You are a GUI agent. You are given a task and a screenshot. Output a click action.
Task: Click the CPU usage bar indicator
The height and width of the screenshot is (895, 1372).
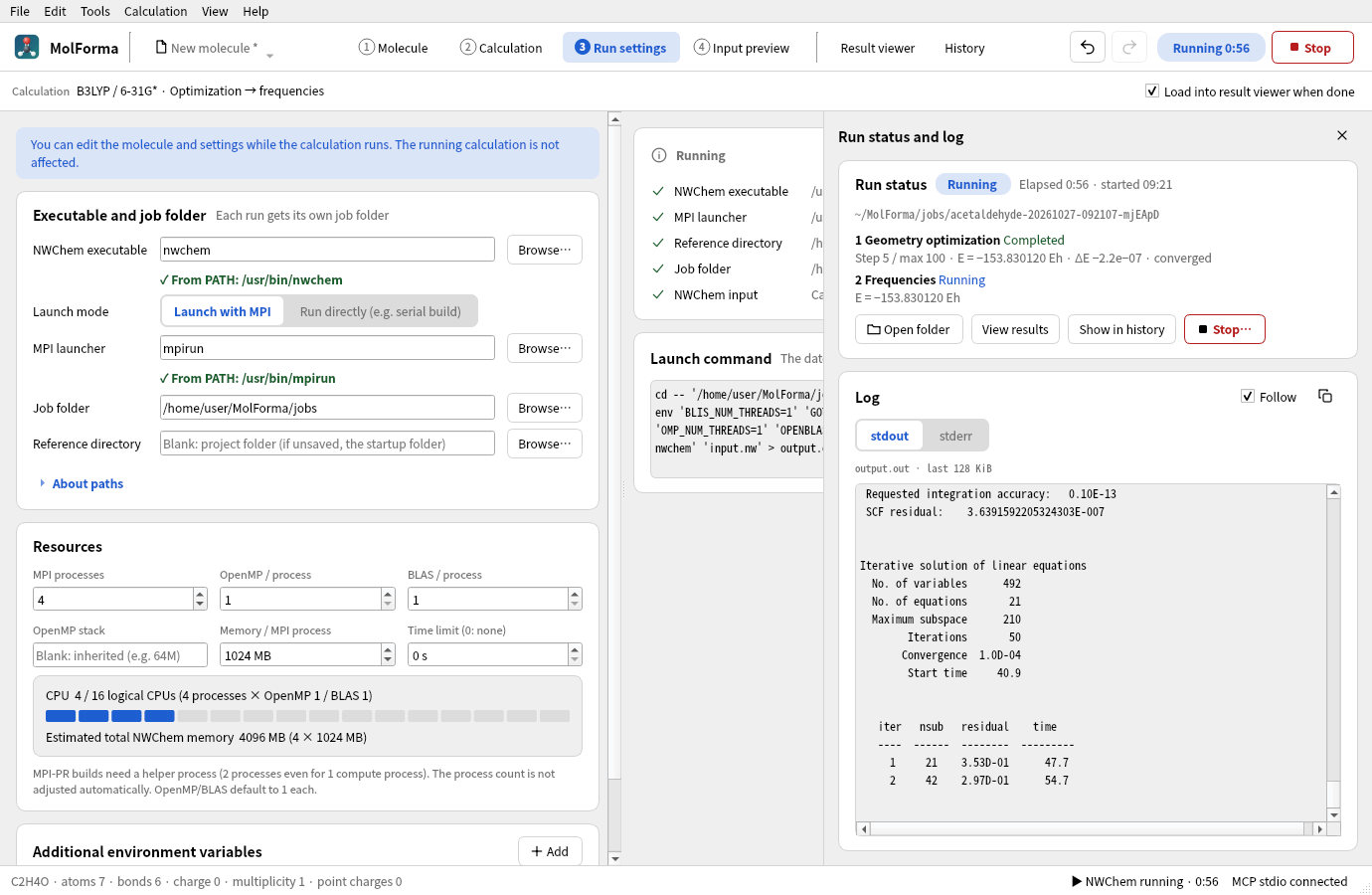coord(307,716)
